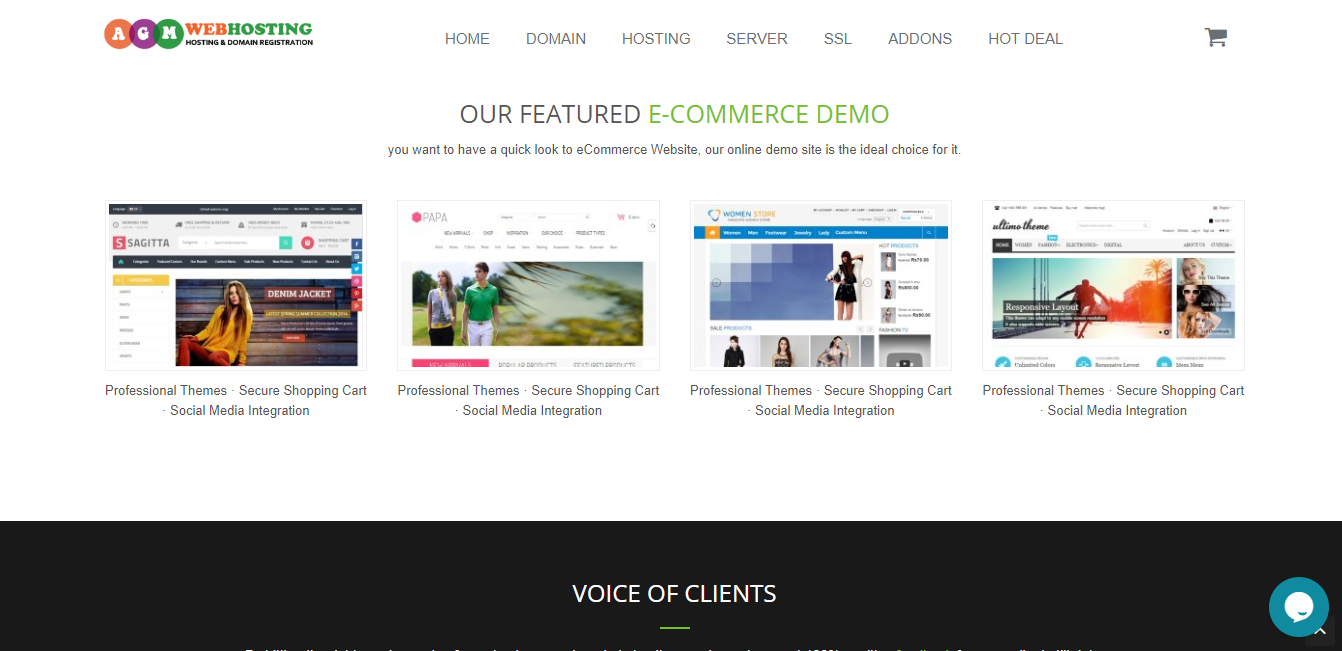Image resolution: width=1342 pixels, height=651 pixels.
Task: Open the DOMAIN menu
Action: tap(556, 39)
